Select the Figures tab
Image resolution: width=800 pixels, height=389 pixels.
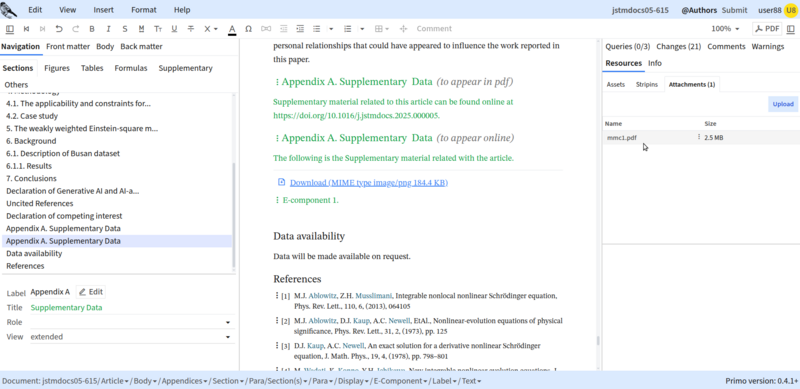(57, 68)
